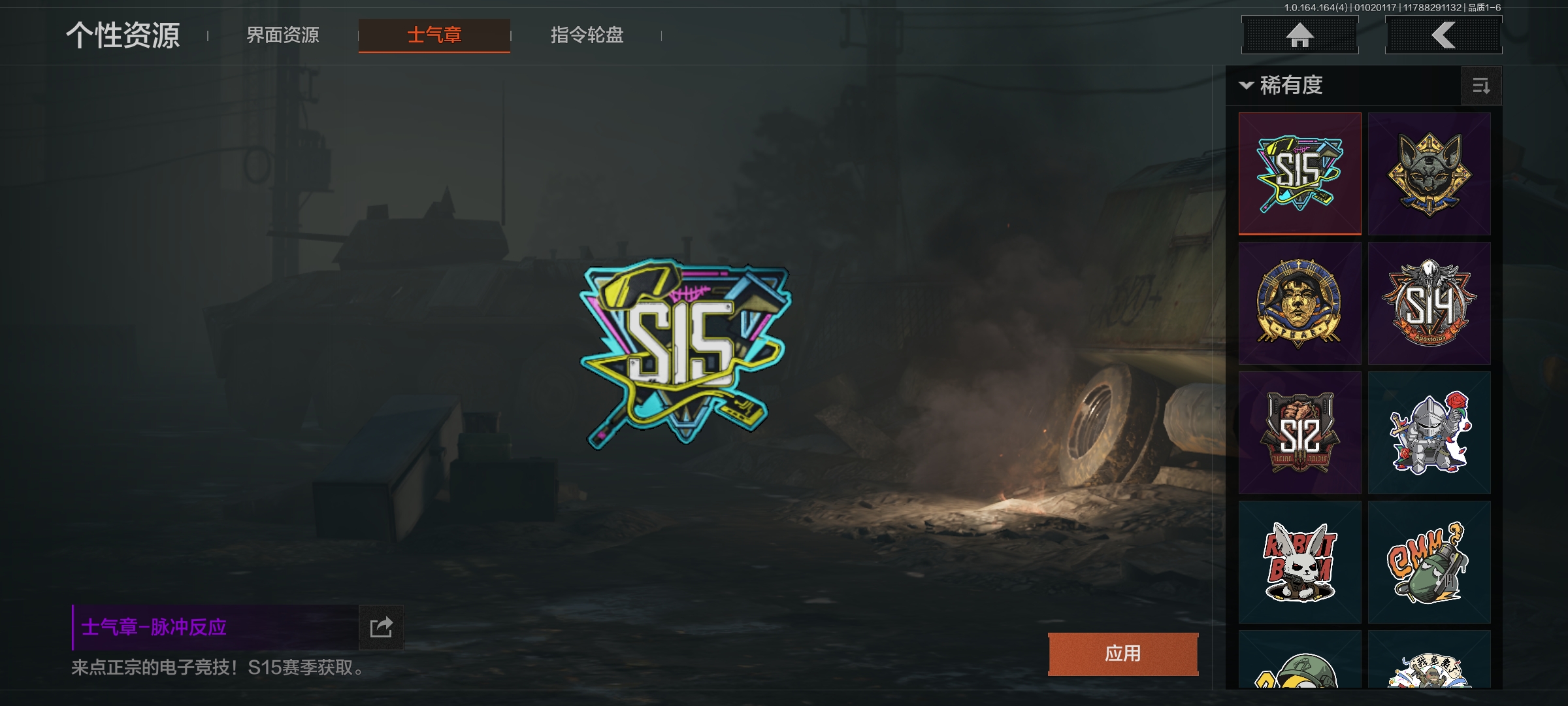This screenshot has width=1568, height=706.
Task: Click the large S15 badge preview
Action: [x=685, y=353]
